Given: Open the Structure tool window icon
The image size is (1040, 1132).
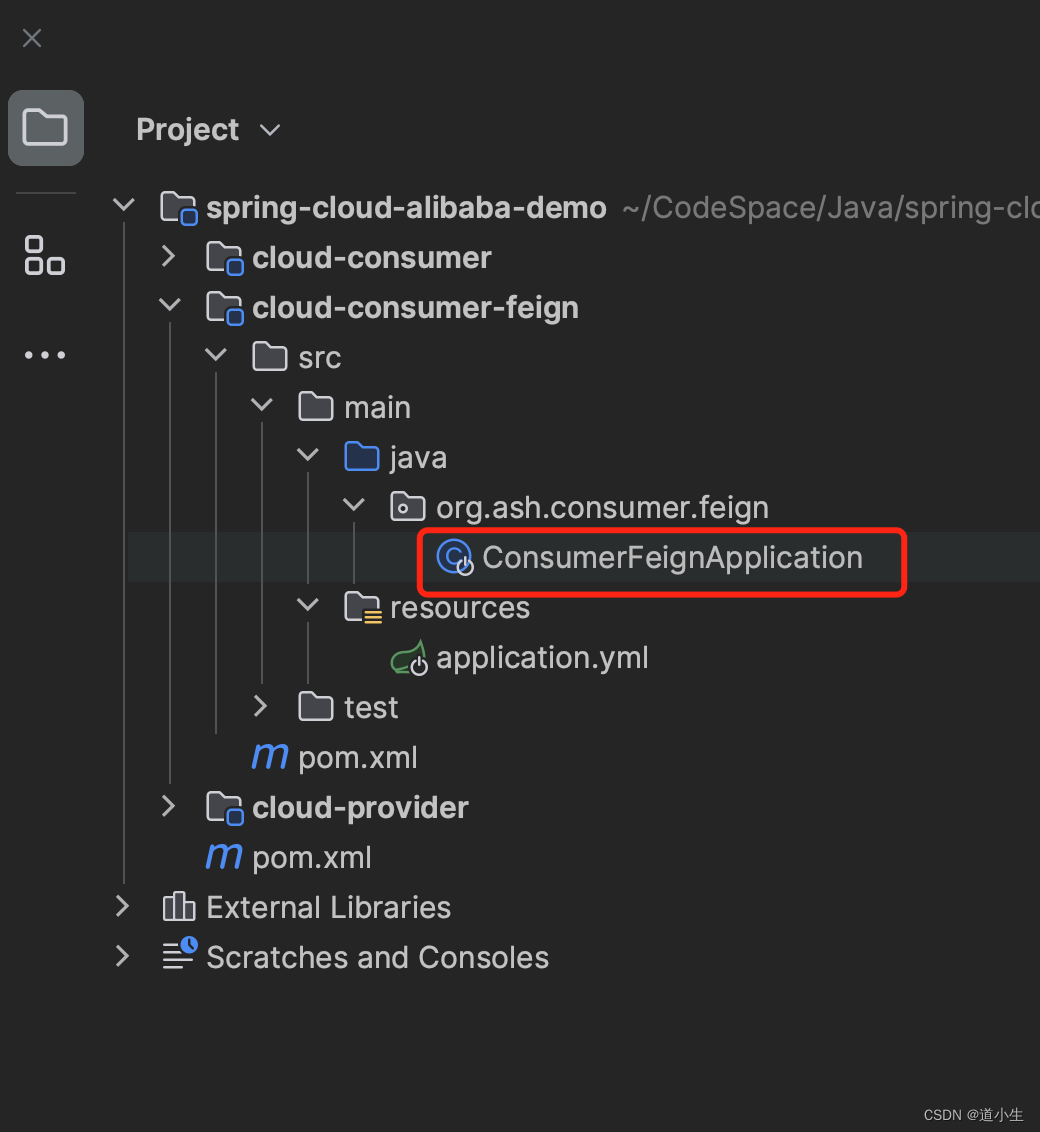Looking at the screenshot, I should (x=45, y=255).
